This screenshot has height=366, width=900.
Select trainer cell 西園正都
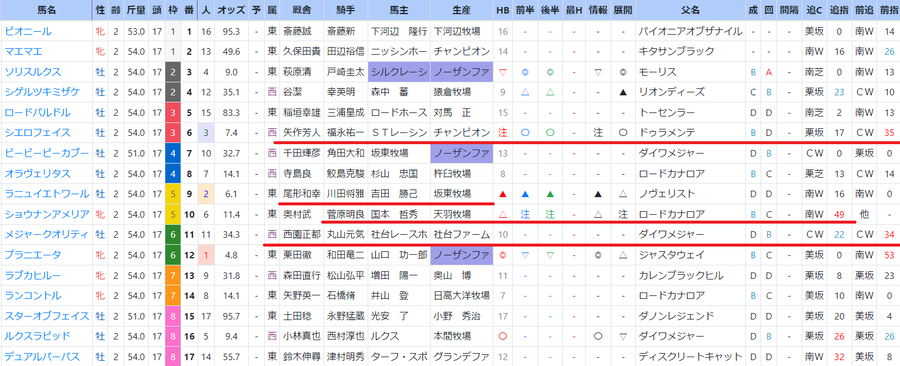pos(301,235)
